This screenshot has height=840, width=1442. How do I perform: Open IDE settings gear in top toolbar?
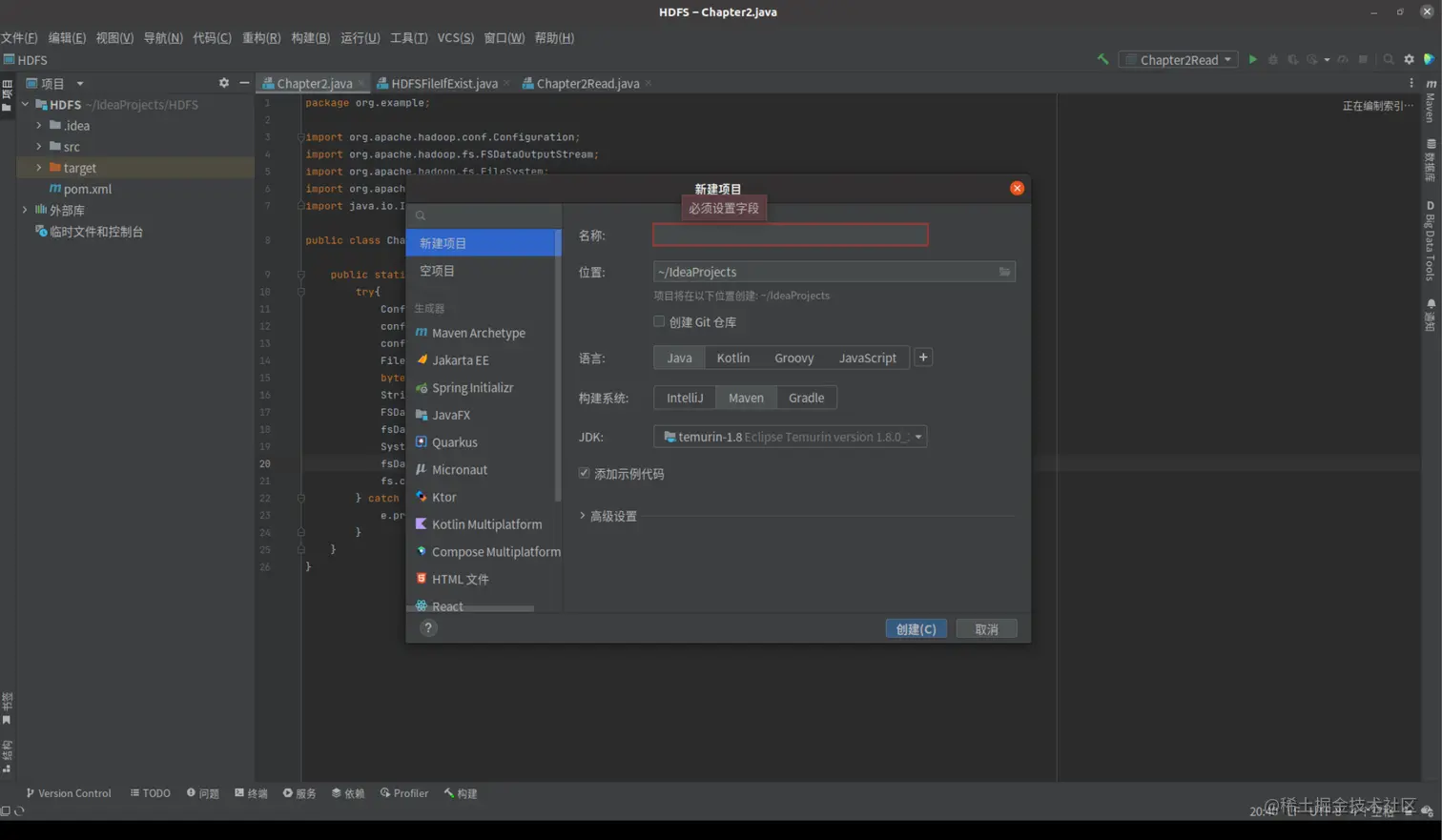1409,59
